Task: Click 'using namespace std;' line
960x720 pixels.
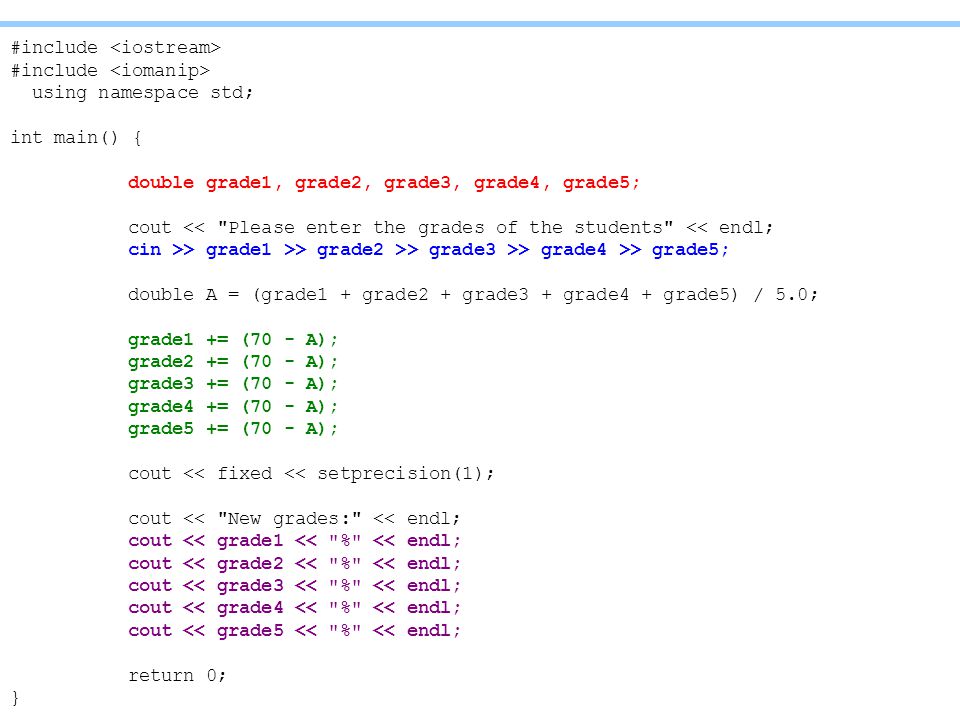Action: pyautogui.click(x=142, y=93)
